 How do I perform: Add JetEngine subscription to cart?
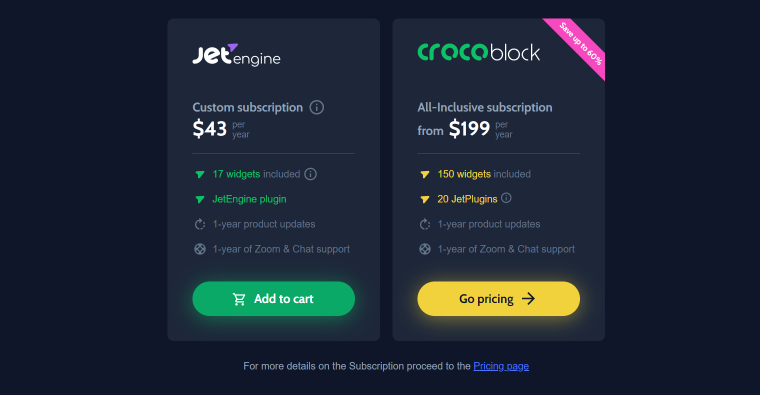point(273,299)
